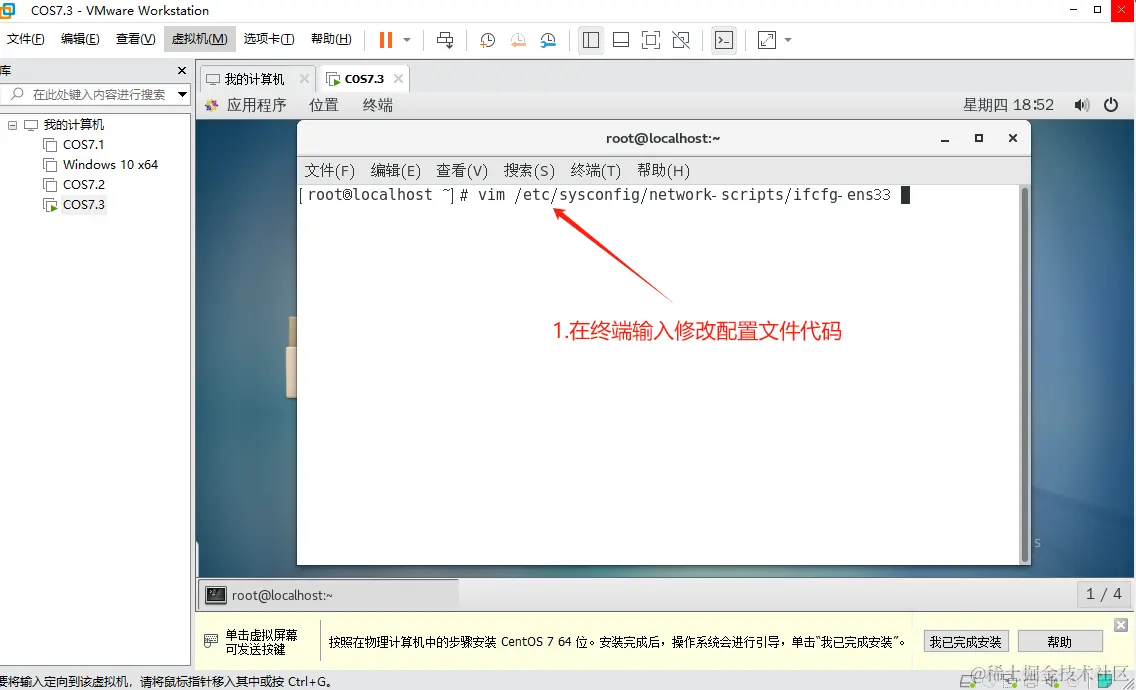Viewport: 1136px width, 690px height.
Task: Click the keyboard icon in hint bar
Action: (211, 641)
